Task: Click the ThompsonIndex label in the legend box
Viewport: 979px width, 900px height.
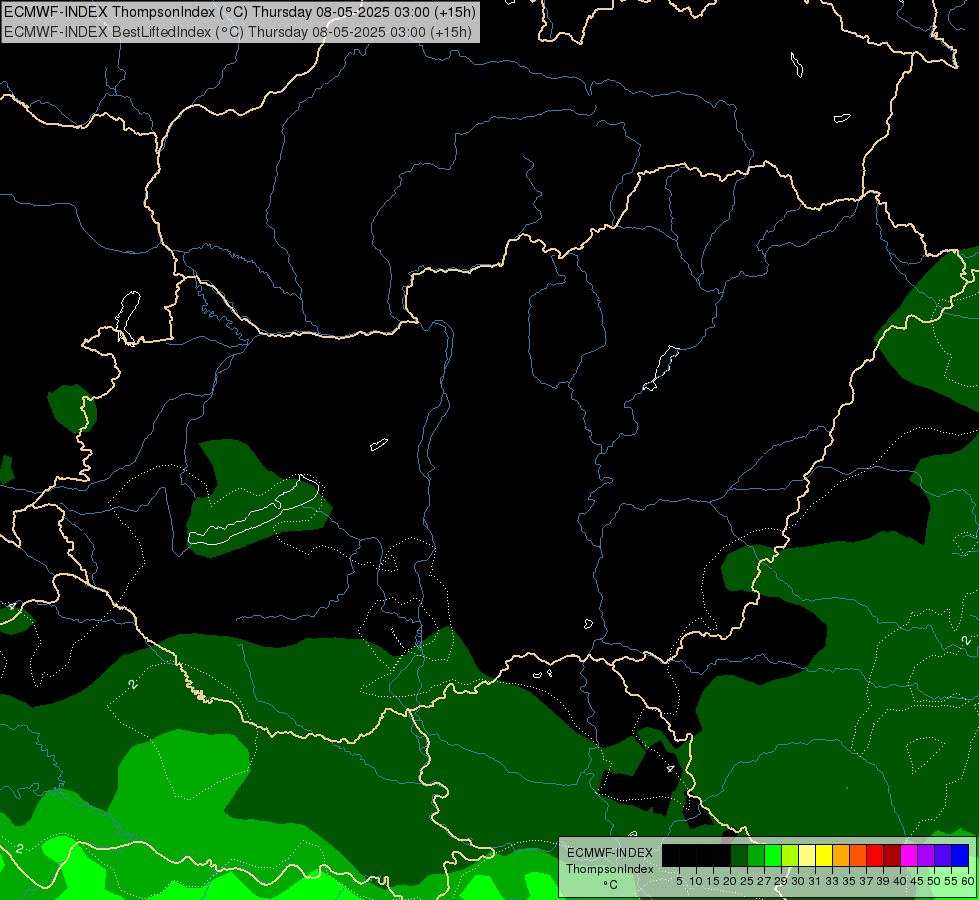Action: [610, 869]
